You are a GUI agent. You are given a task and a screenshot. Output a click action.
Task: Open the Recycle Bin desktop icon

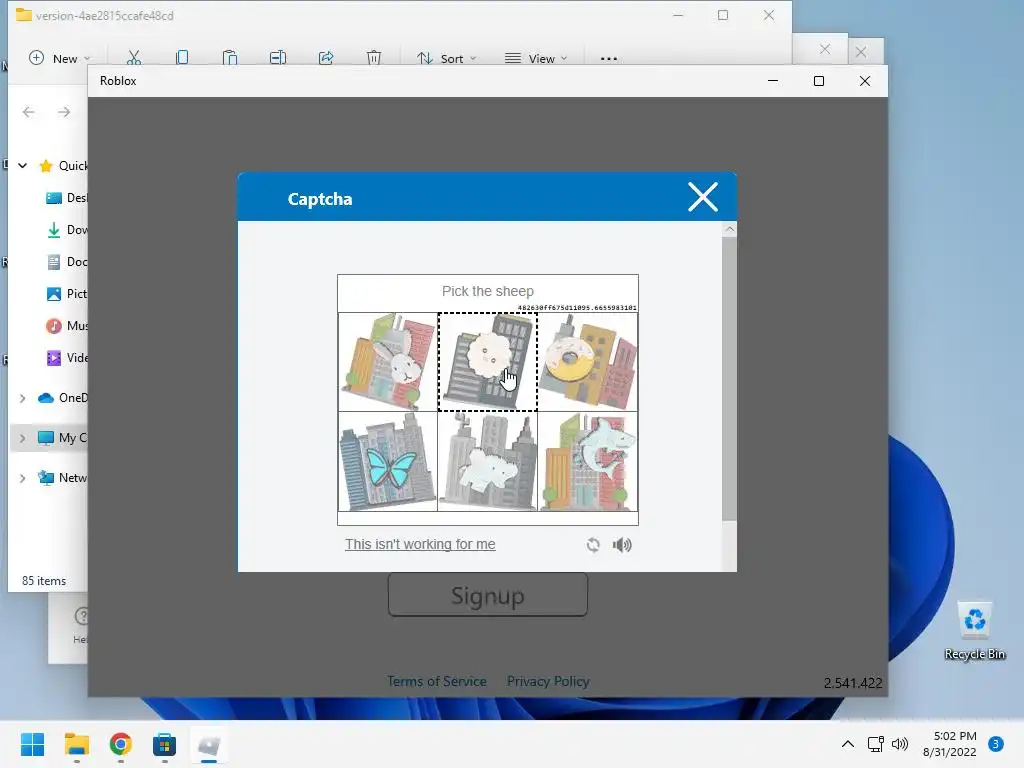point(974,631)
